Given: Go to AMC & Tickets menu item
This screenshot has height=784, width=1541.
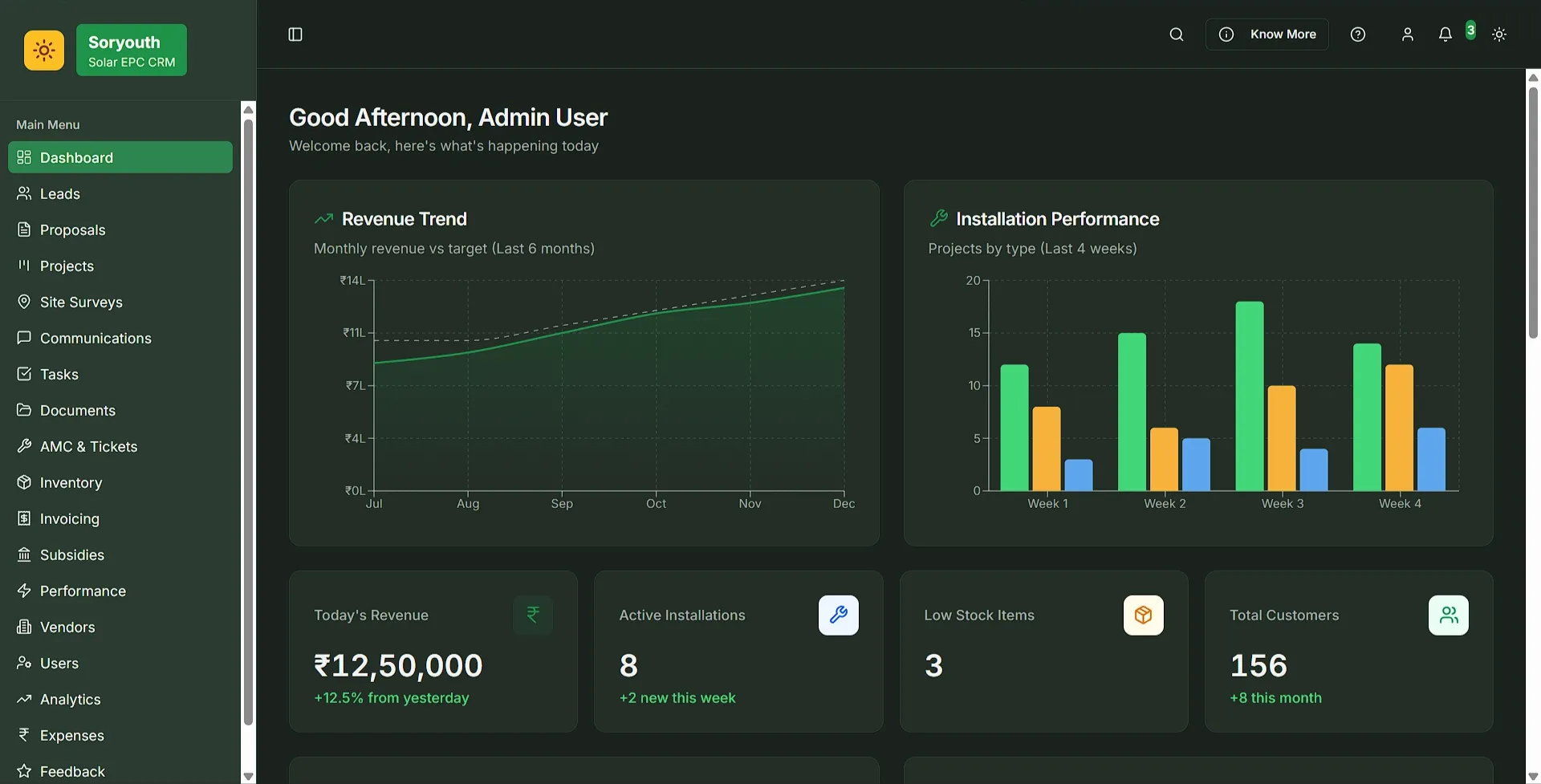Looking at the screenshot, I should coord(88,446).
